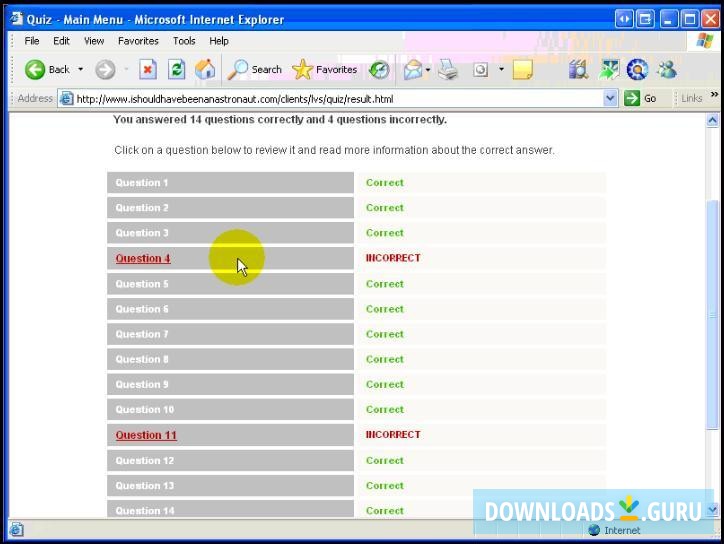Click the green arrow toolbar icon
Screen dimensions: 724x544
(x=609, y=70)
